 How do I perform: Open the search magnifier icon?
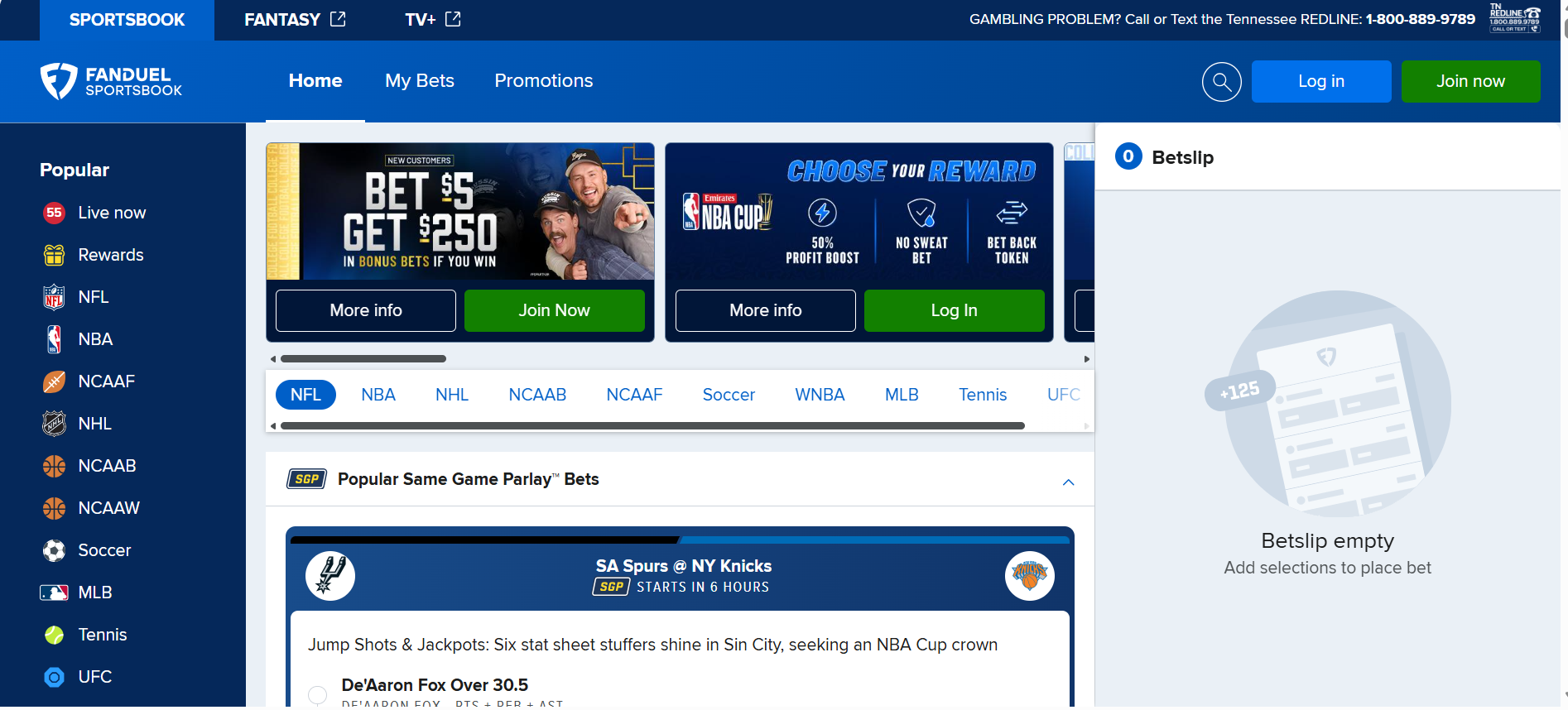(1221, 82)
